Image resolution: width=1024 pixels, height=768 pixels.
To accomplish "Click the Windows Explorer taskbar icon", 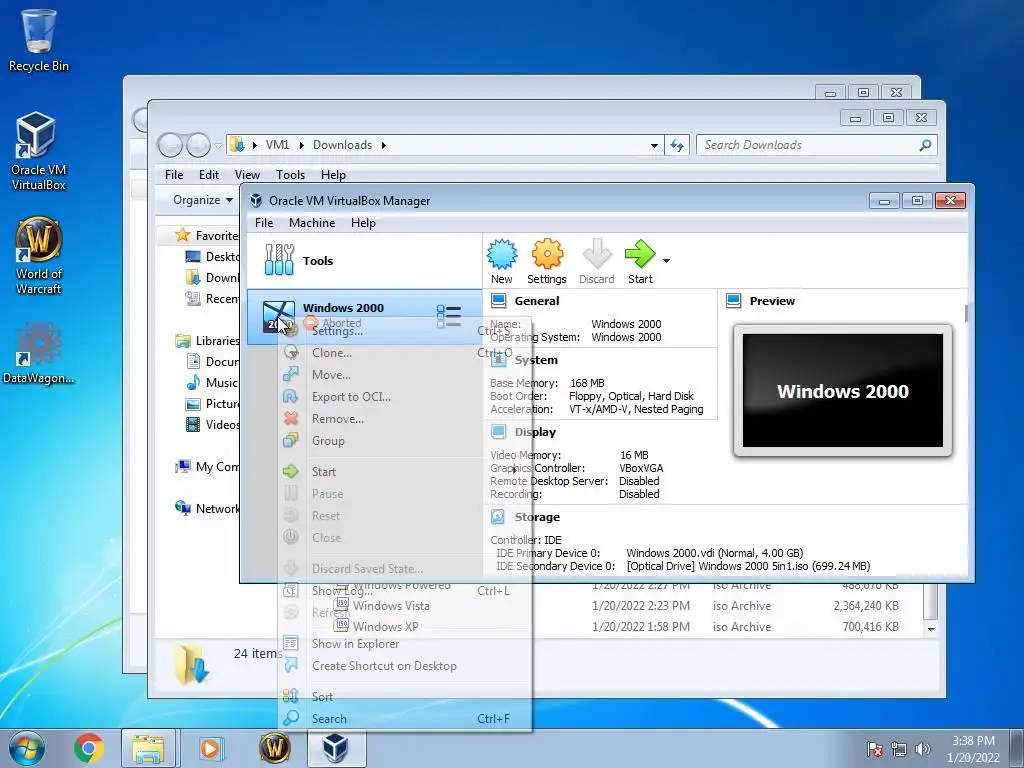I will coord(148,748).
